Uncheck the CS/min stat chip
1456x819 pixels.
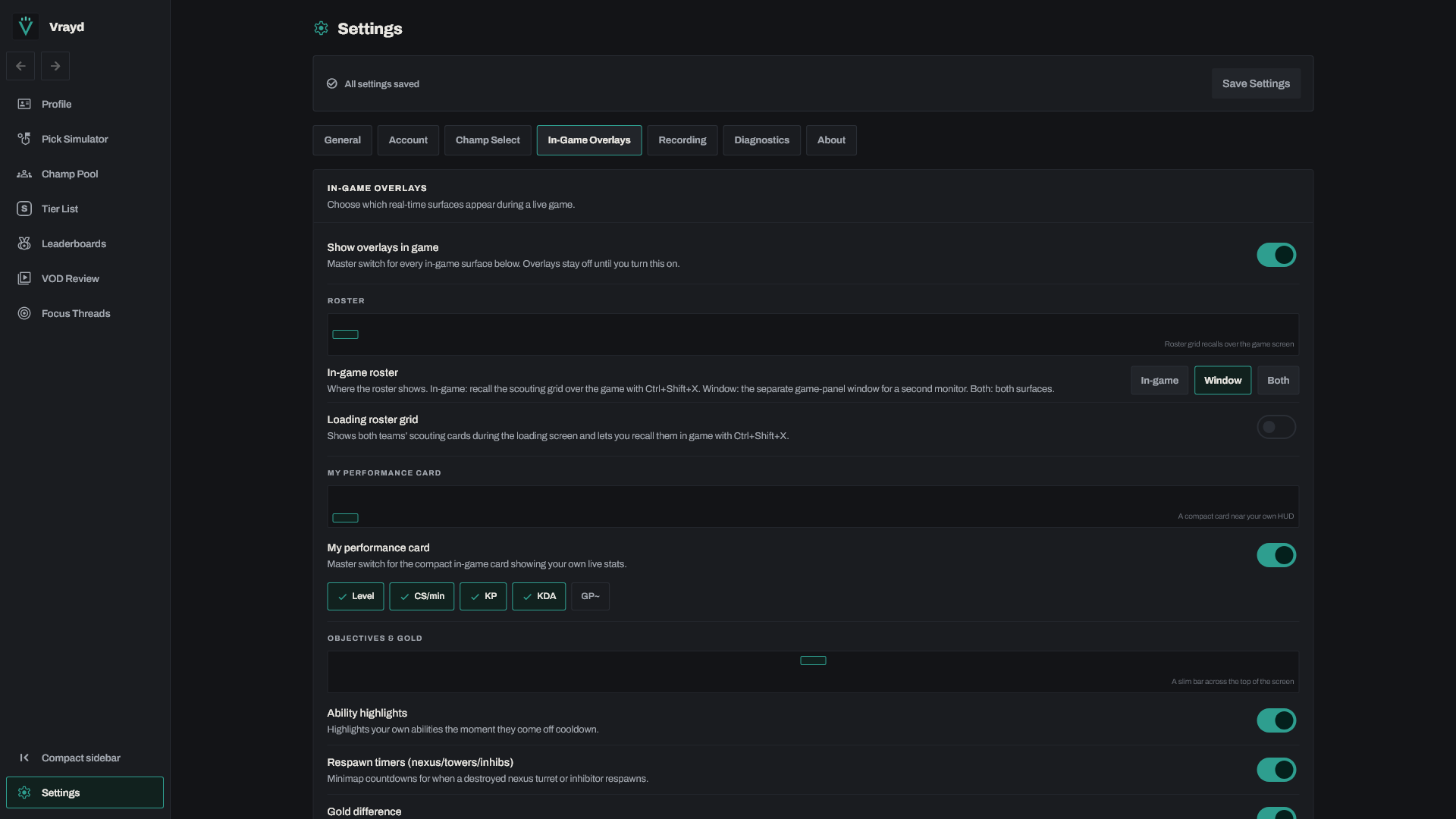point(422,596)
